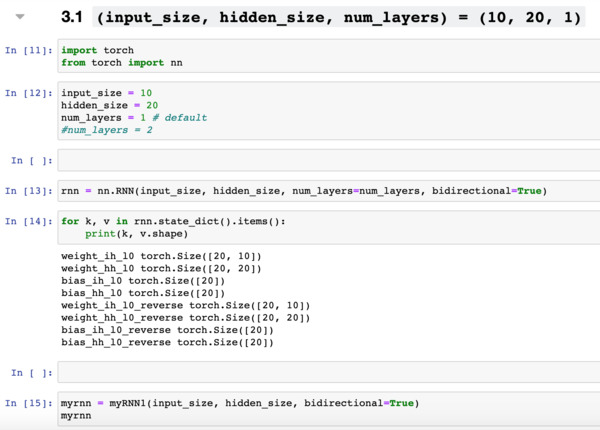
Task: Place cursor in 'hidden_size = 20' line
Action: click(x=109, y=105)
